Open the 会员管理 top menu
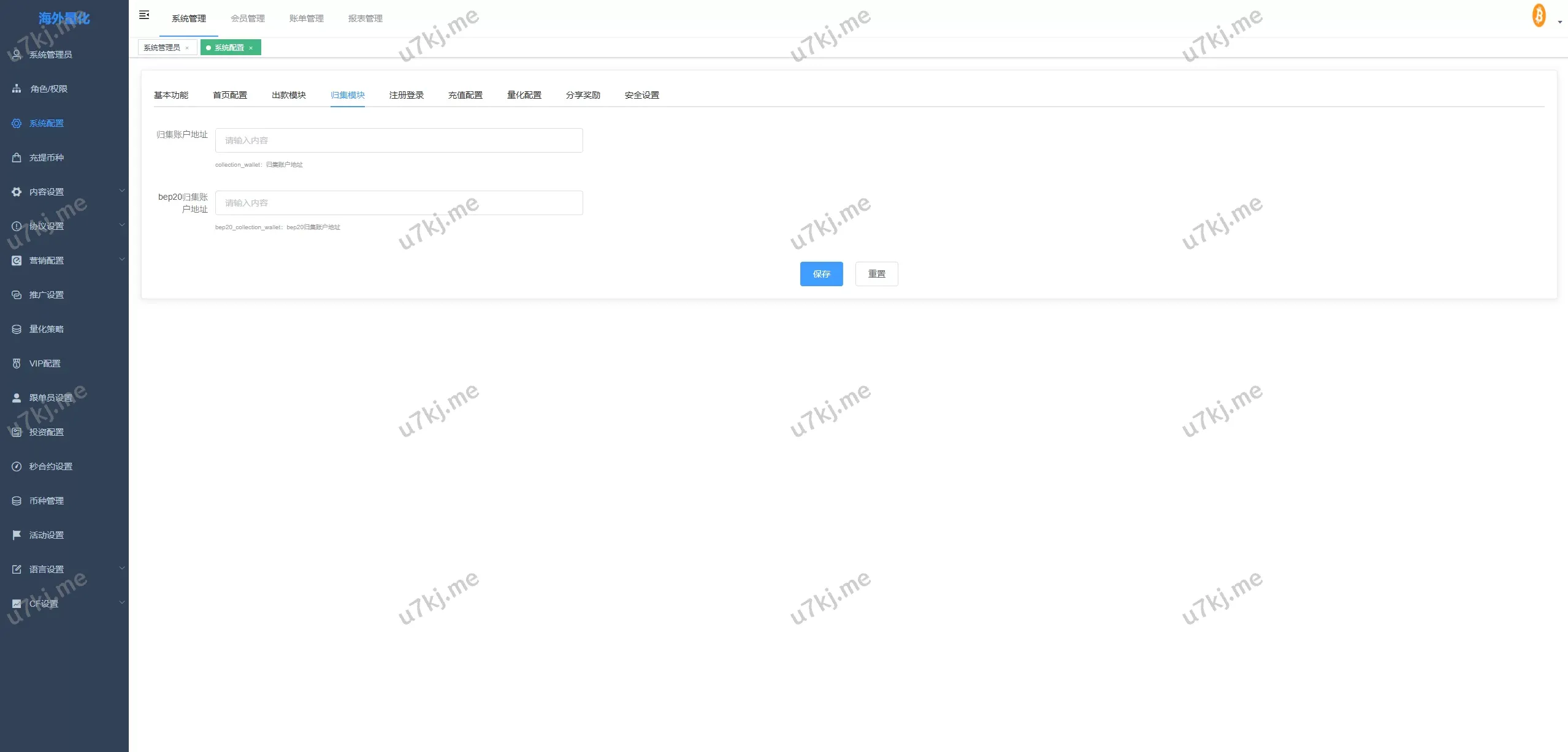This screenshot has width=1568, height=752. click(x=248, y=18)
